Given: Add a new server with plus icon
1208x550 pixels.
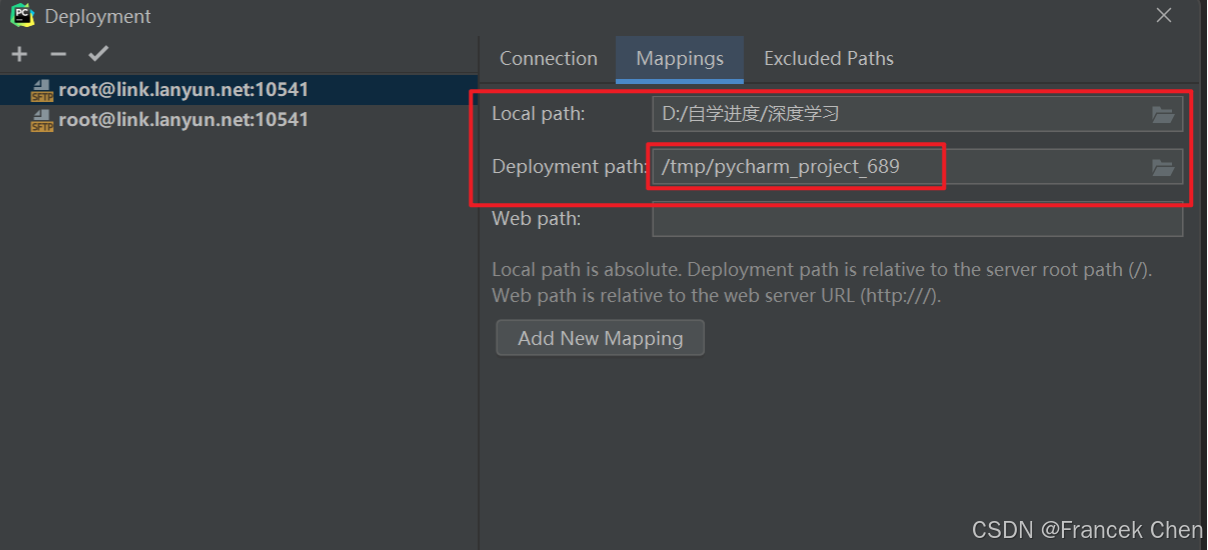Looking at the screenshot, I should [x=20, y=54].
